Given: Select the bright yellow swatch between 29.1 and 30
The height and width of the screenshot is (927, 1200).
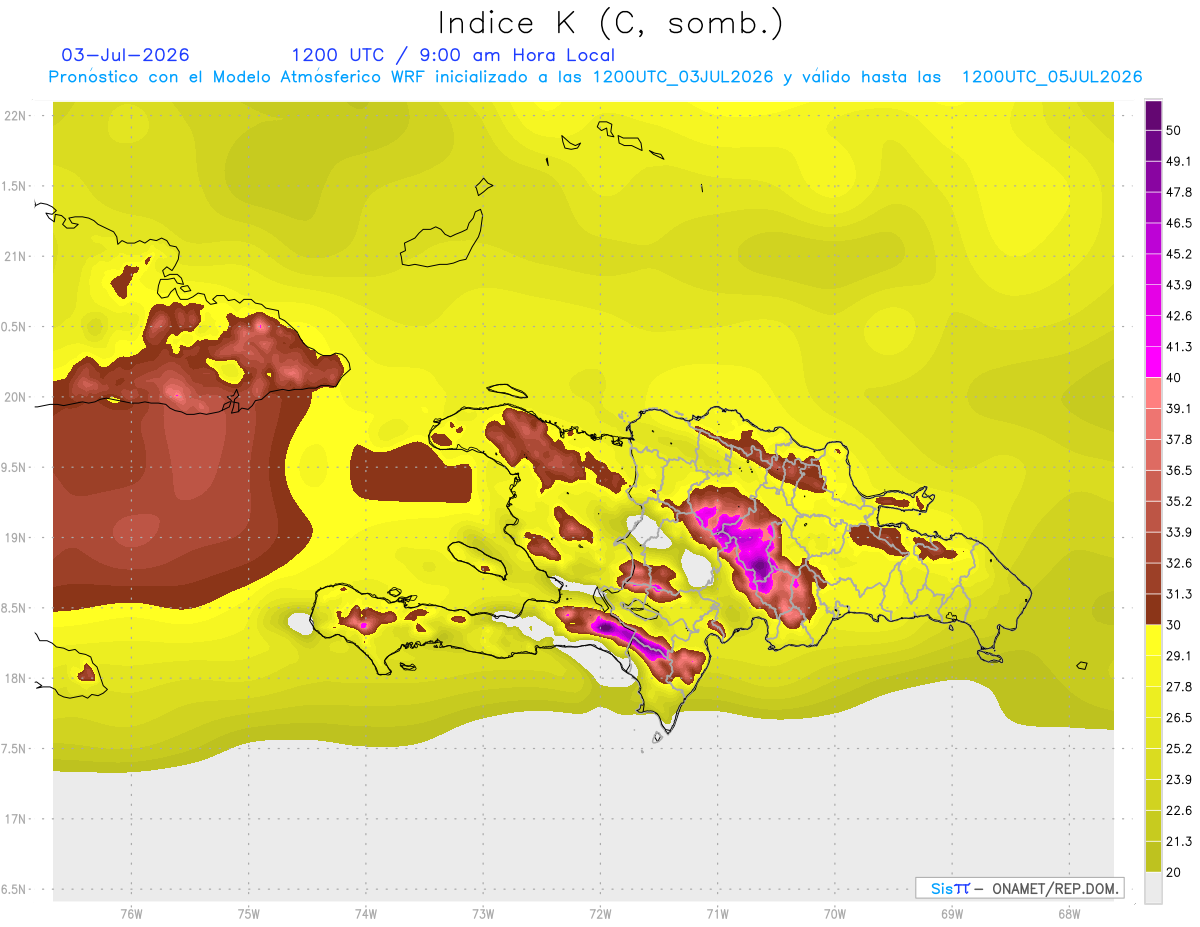Looking at the screenshot, I should pyautogui.click(x=1154, y=639).
